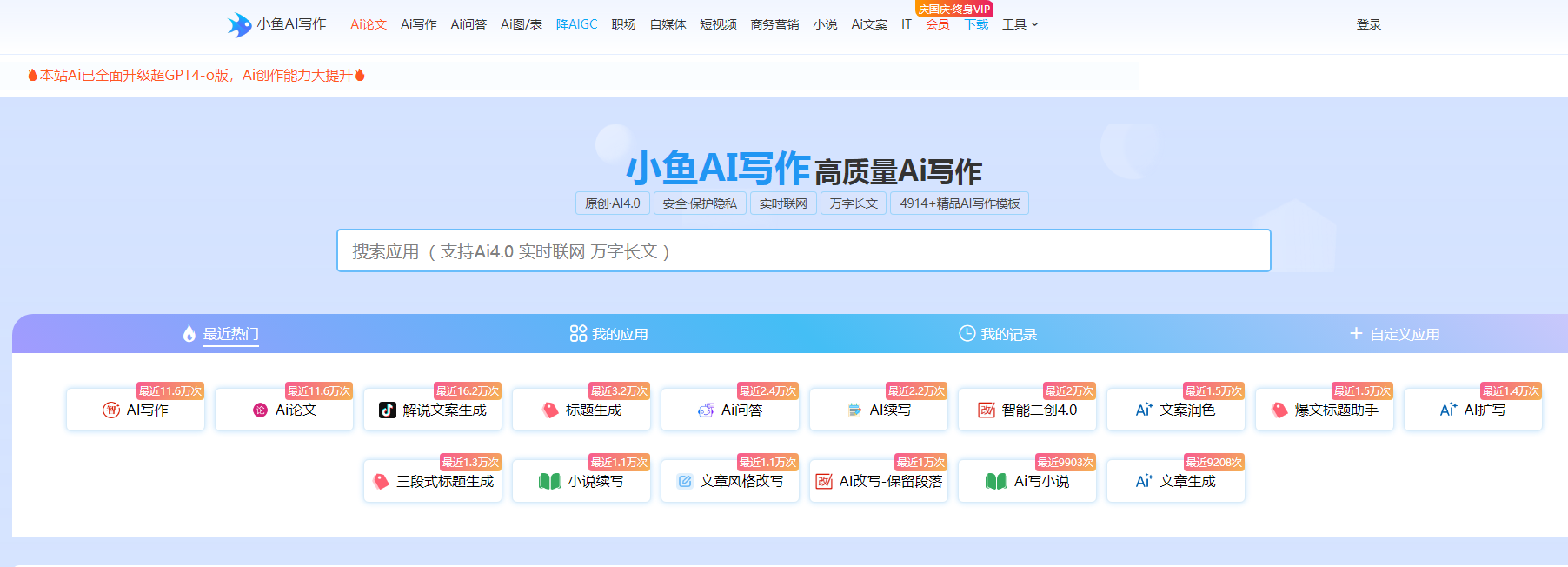Click the plus icon beside 自定义应用
This screenshot has width=1568, height=567.
point(1356,334)
